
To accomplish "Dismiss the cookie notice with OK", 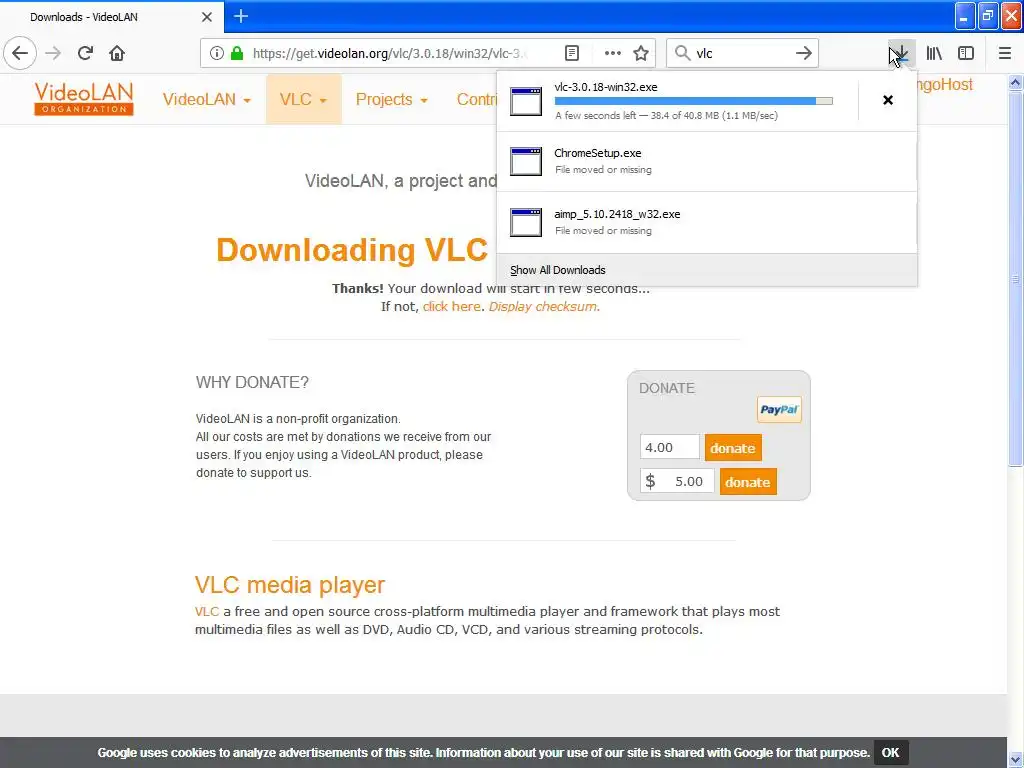I will (x=890, y=752).
